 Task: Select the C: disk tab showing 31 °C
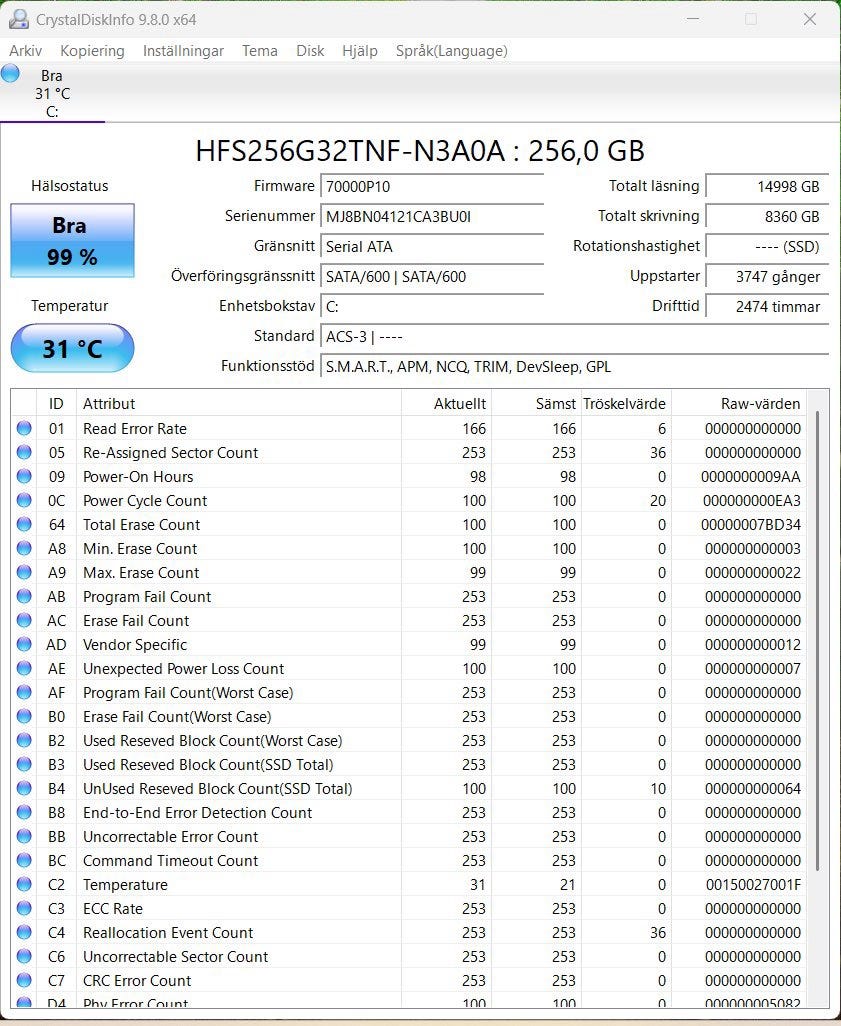52,94
